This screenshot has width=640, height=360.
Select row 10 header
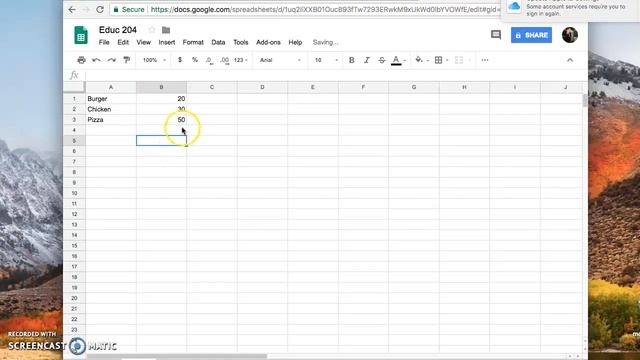coord(74,193)
